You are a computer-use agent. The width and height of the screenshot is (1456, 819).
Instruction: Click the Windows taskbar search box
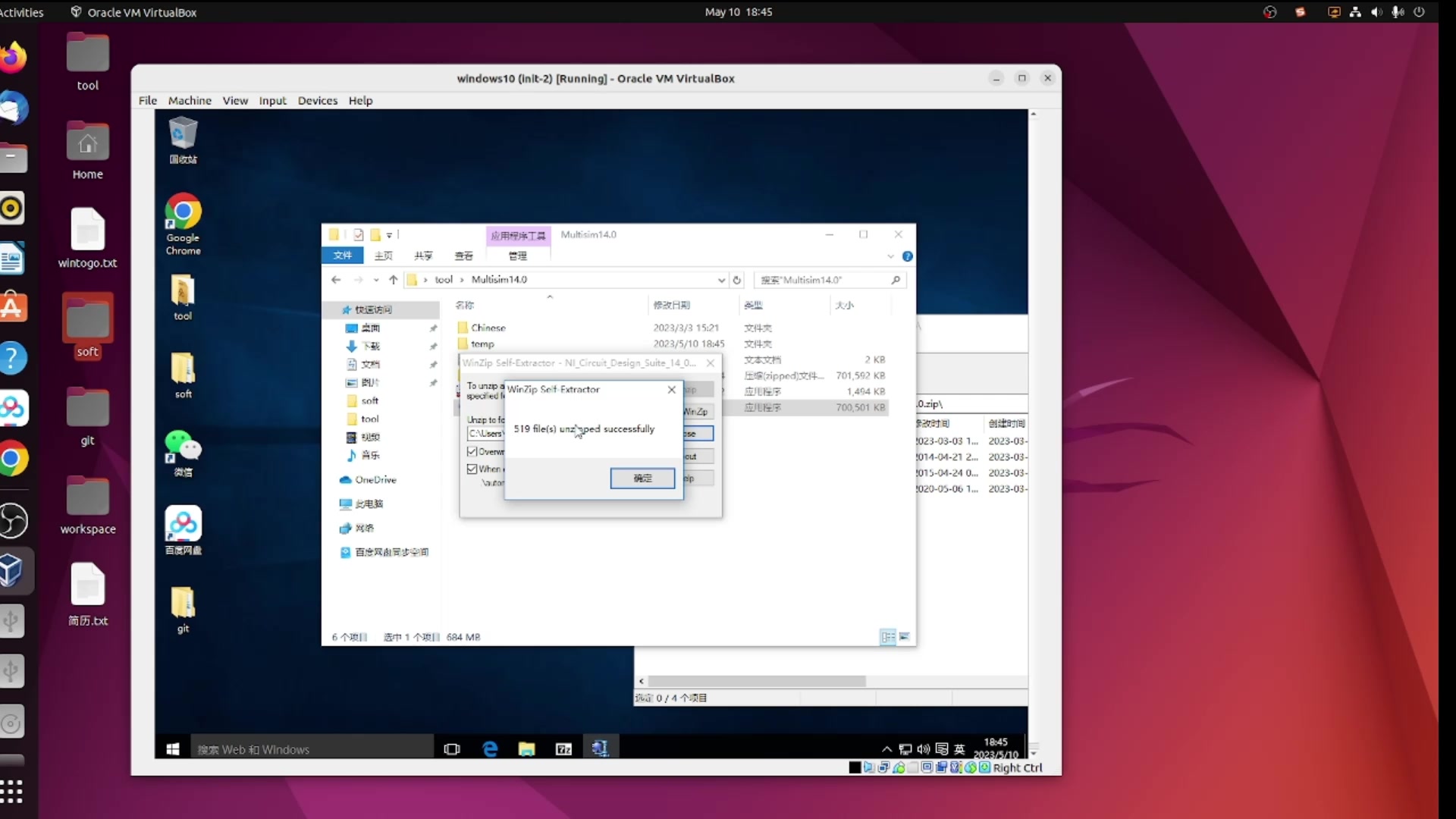click(x=312, y=749)
